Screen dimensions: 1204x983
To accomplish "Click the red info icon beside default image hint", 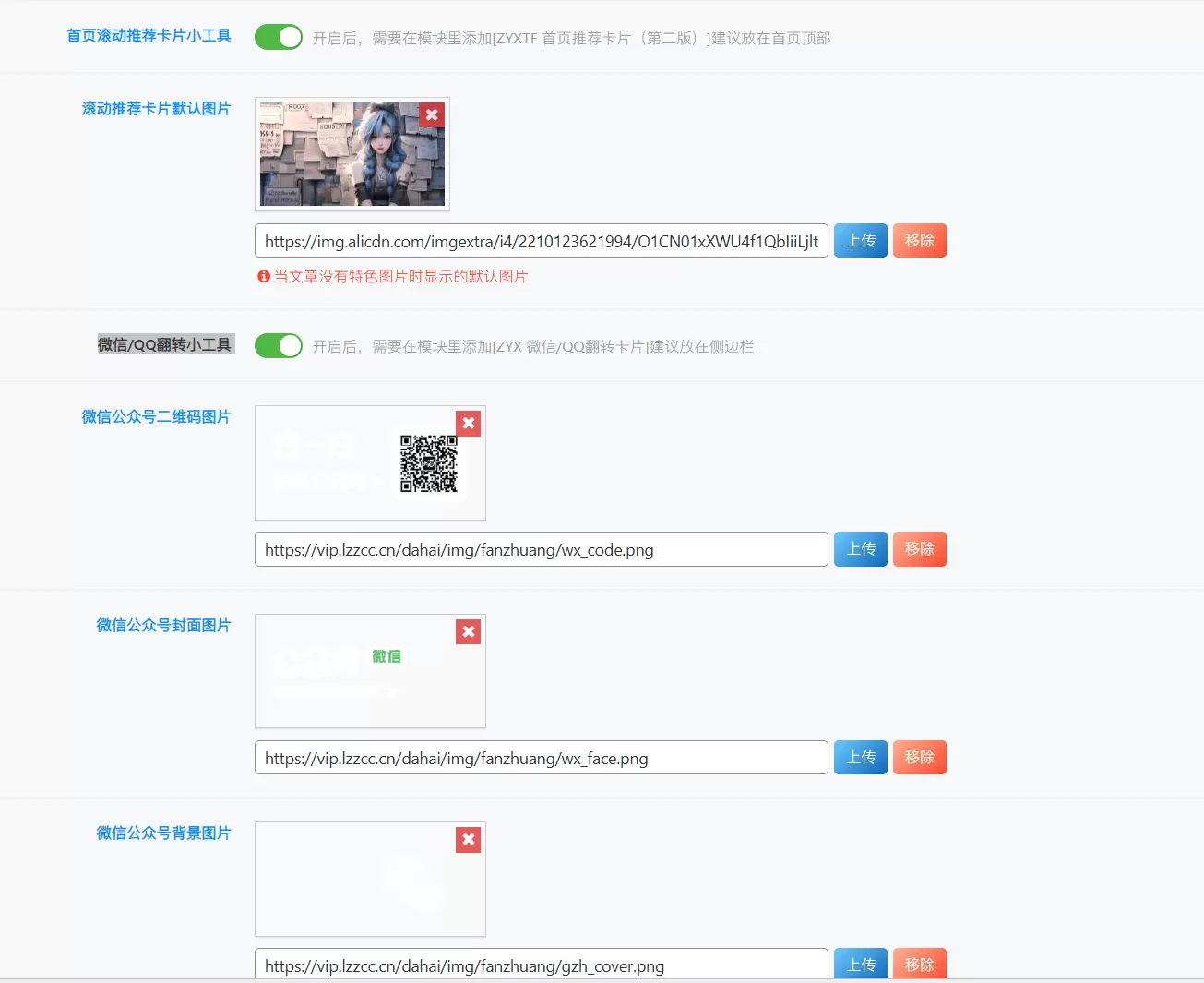I will pos(264,276).
